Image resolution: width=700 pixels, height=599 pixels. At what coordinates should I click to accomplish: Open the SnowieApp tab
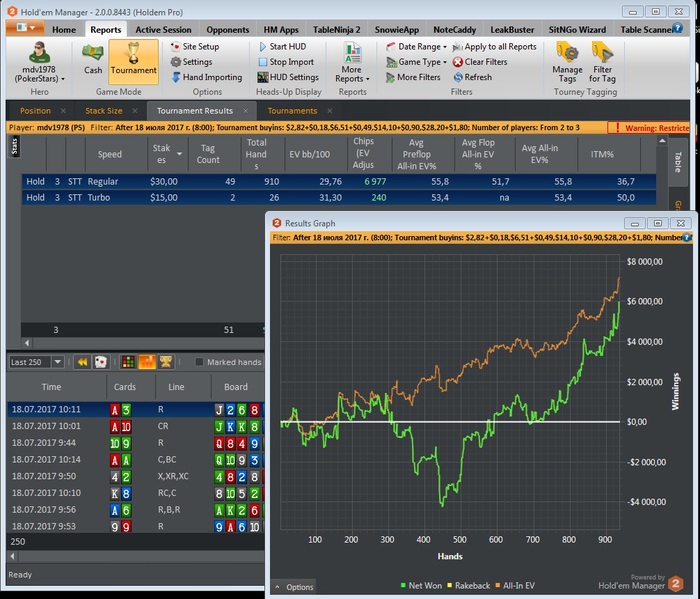click(396, 30)
